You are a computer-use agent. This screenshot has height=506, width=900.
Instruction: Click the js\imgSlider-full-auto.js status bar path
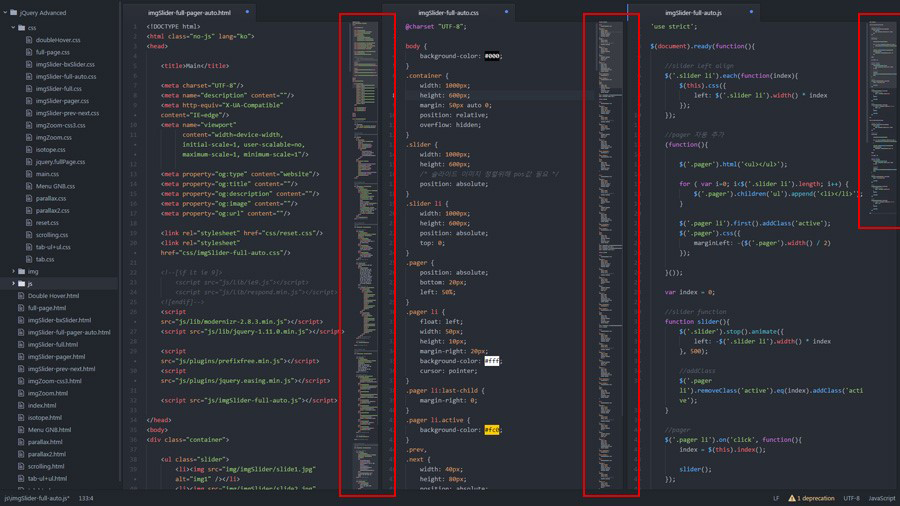pos(37,498)
